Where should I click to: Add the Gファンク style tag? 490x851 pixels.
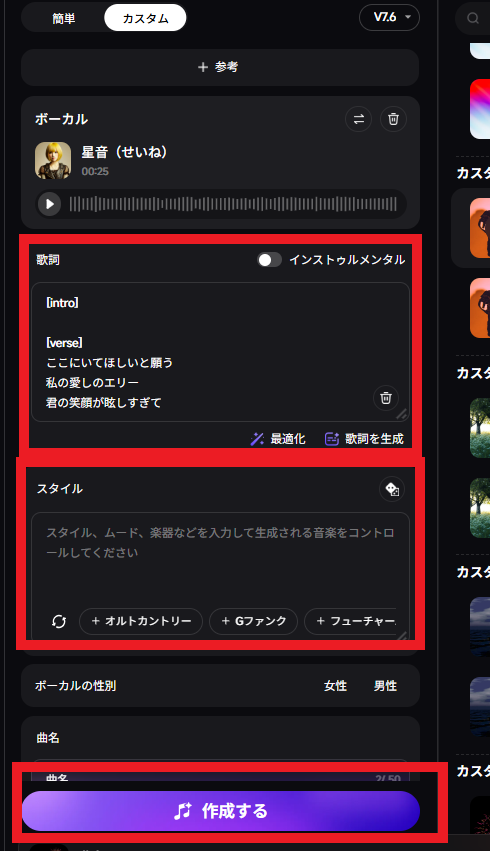point(253,621)
